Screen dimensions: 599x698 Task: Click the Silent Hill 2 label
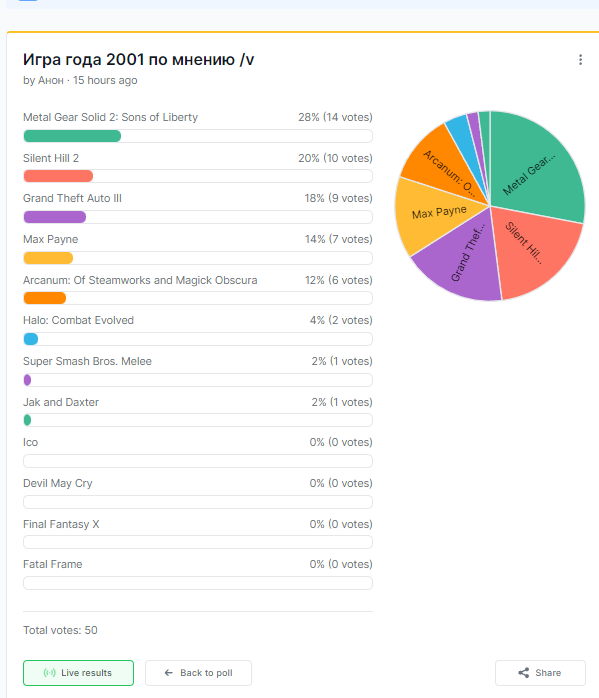pyautogui.click(x=51, y=158)
